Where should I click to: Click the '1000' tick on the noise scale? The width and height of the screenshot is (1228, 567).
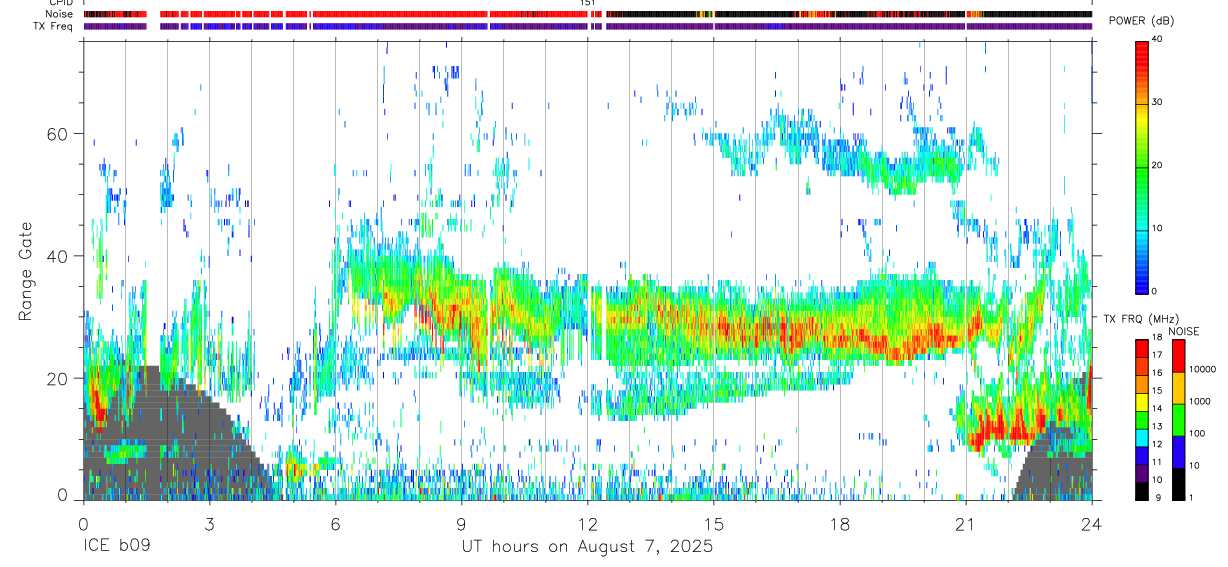[1200, 402]
